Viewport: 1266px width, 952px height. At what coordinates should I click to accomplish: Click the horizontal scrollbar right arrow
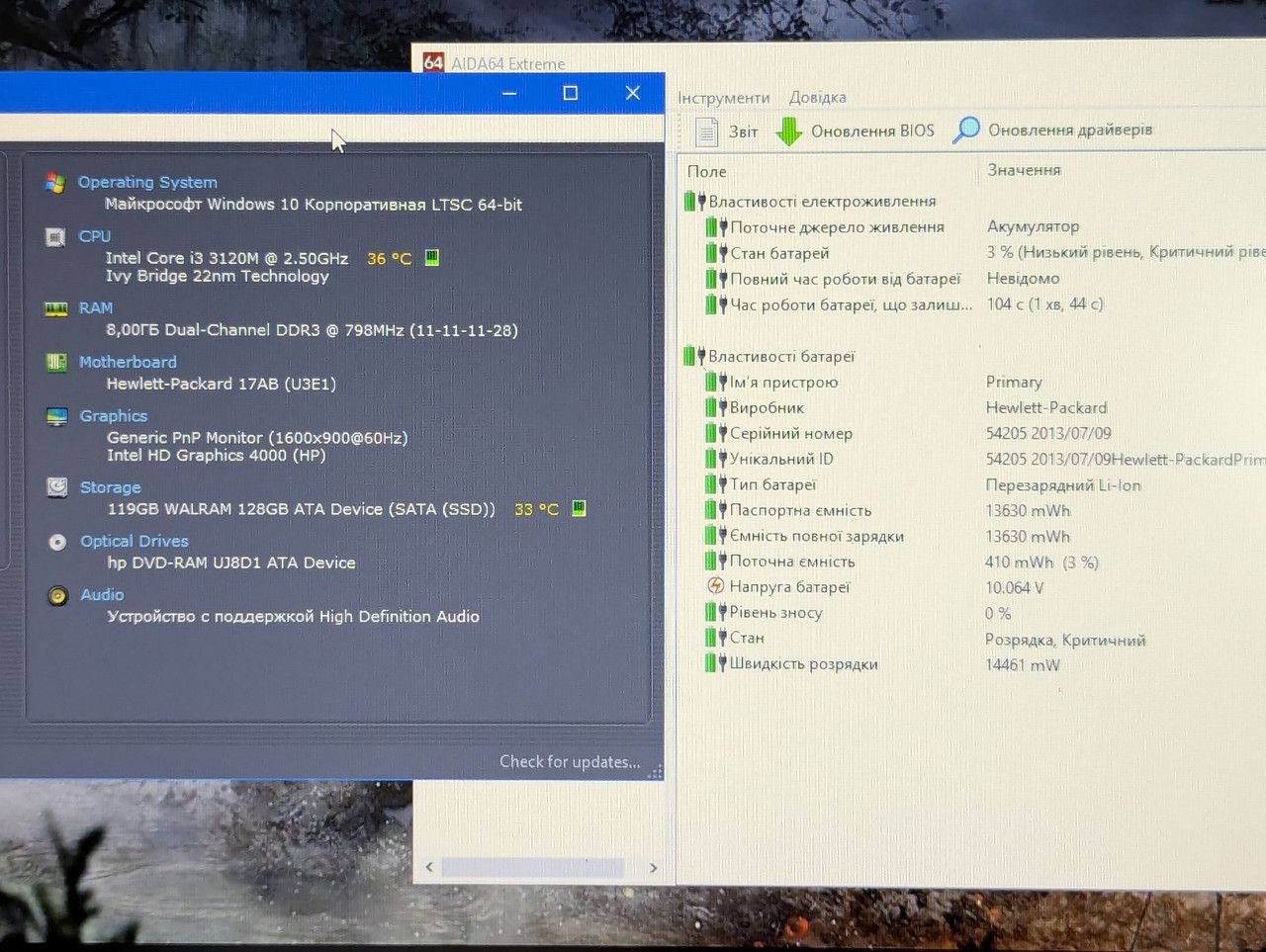pos(653,868)
